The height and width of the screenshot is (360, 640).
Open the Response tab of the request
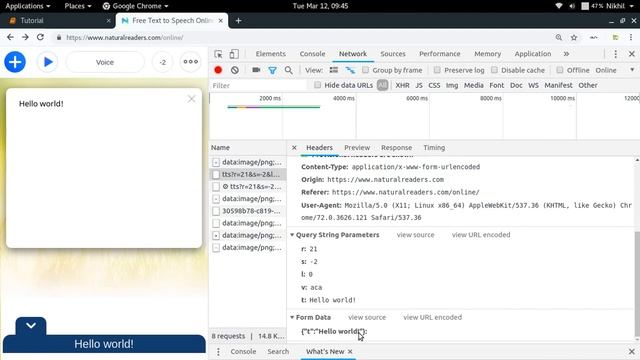pyautogui.click(x=396, y=147)
